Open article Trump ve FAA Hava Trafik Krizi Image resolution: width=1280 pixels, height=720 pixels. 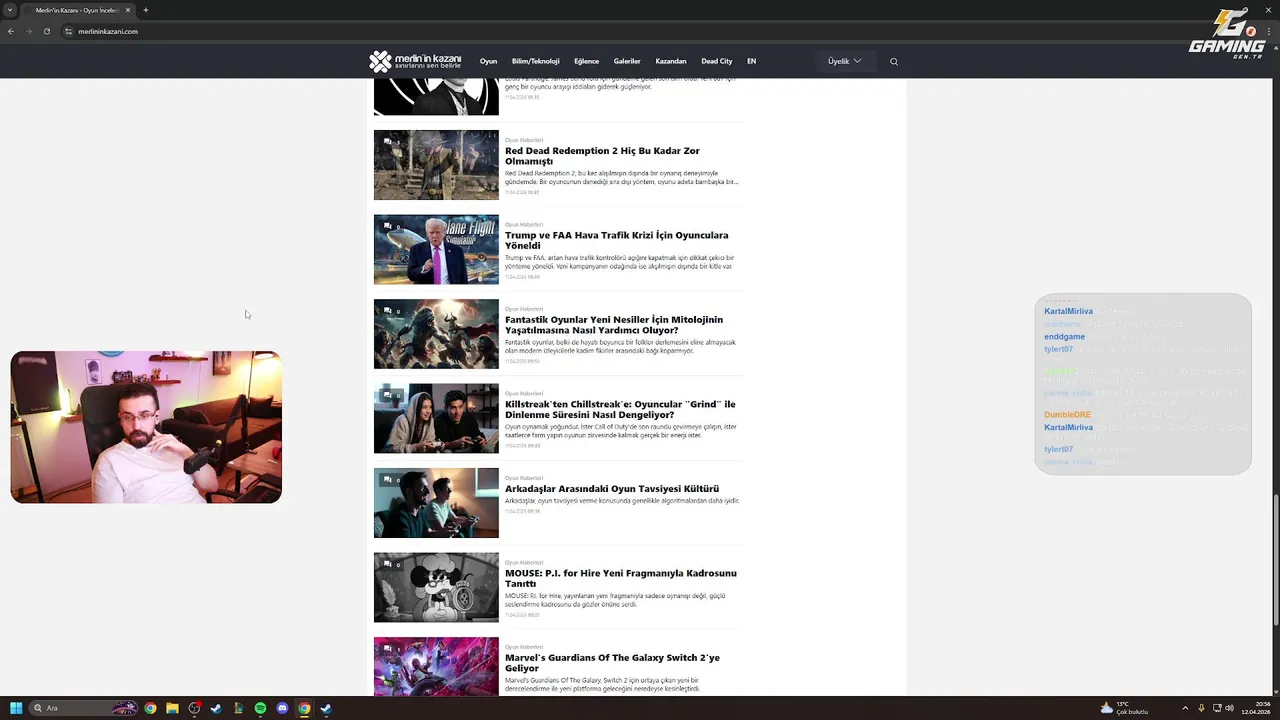pyautogui.click(x=616, y=240)
